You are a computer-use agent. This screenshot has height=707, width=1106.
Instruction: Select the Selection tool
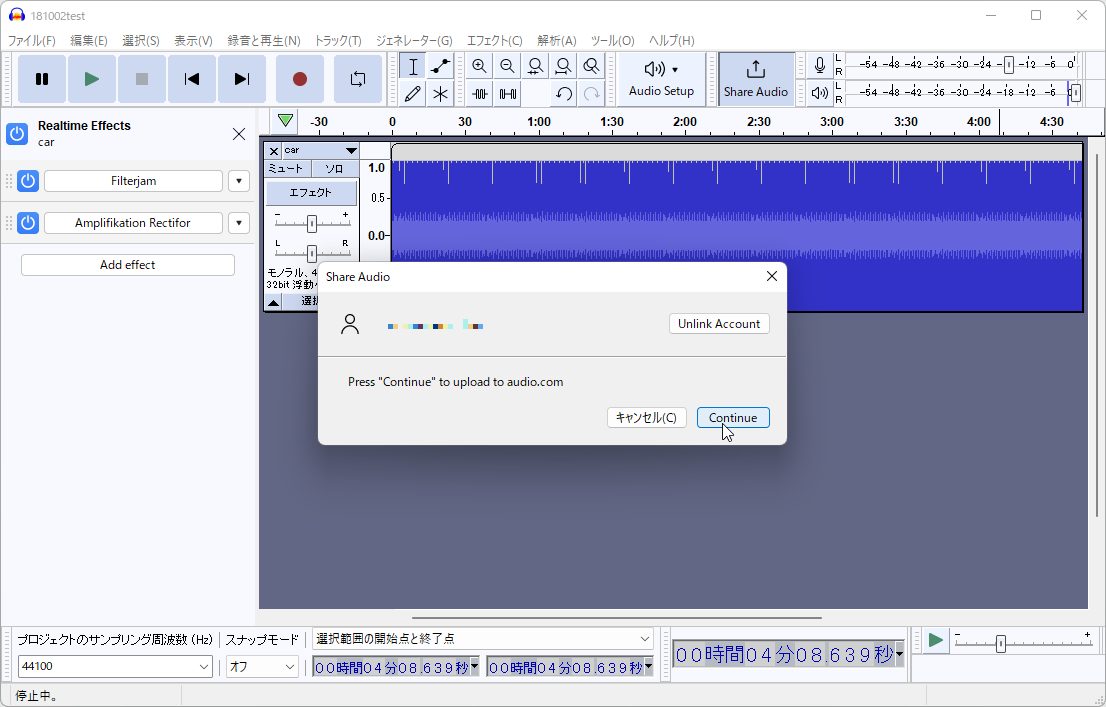click(x=412, y=66)
